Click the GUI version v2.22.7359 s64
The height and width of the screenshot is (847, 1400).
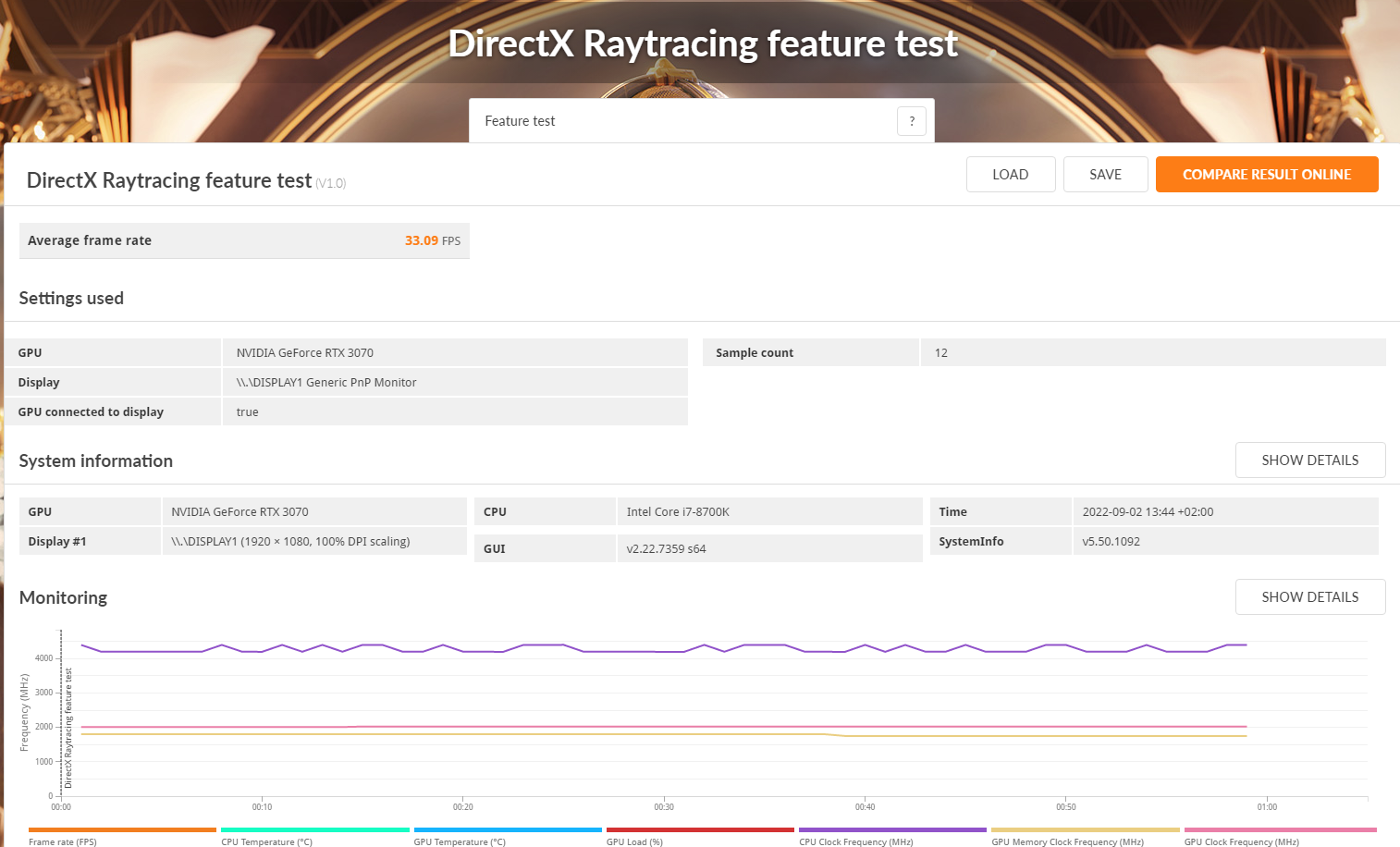tap(666, 548)
